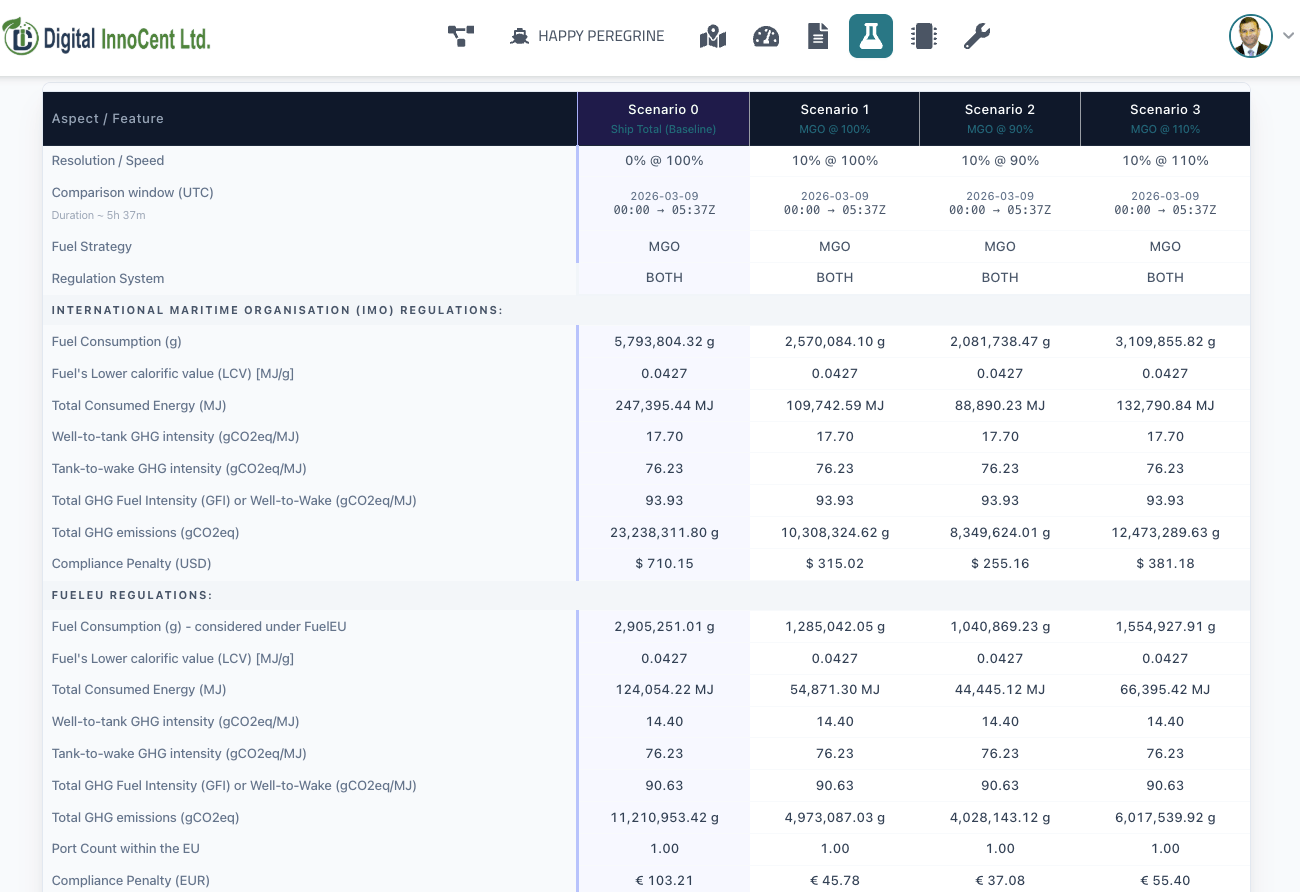Open the memory chip icon

(x=924, y=37)
